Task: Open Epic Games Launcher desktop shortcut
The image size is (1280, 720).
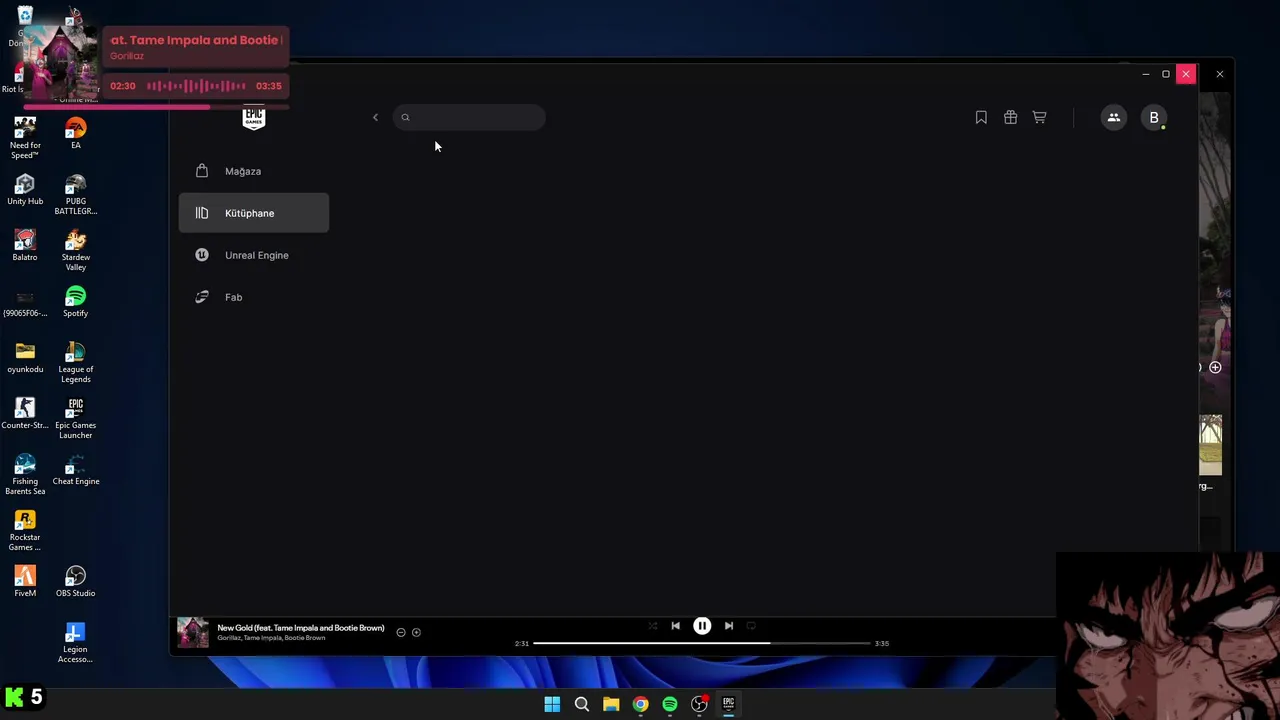Action: 75,418
